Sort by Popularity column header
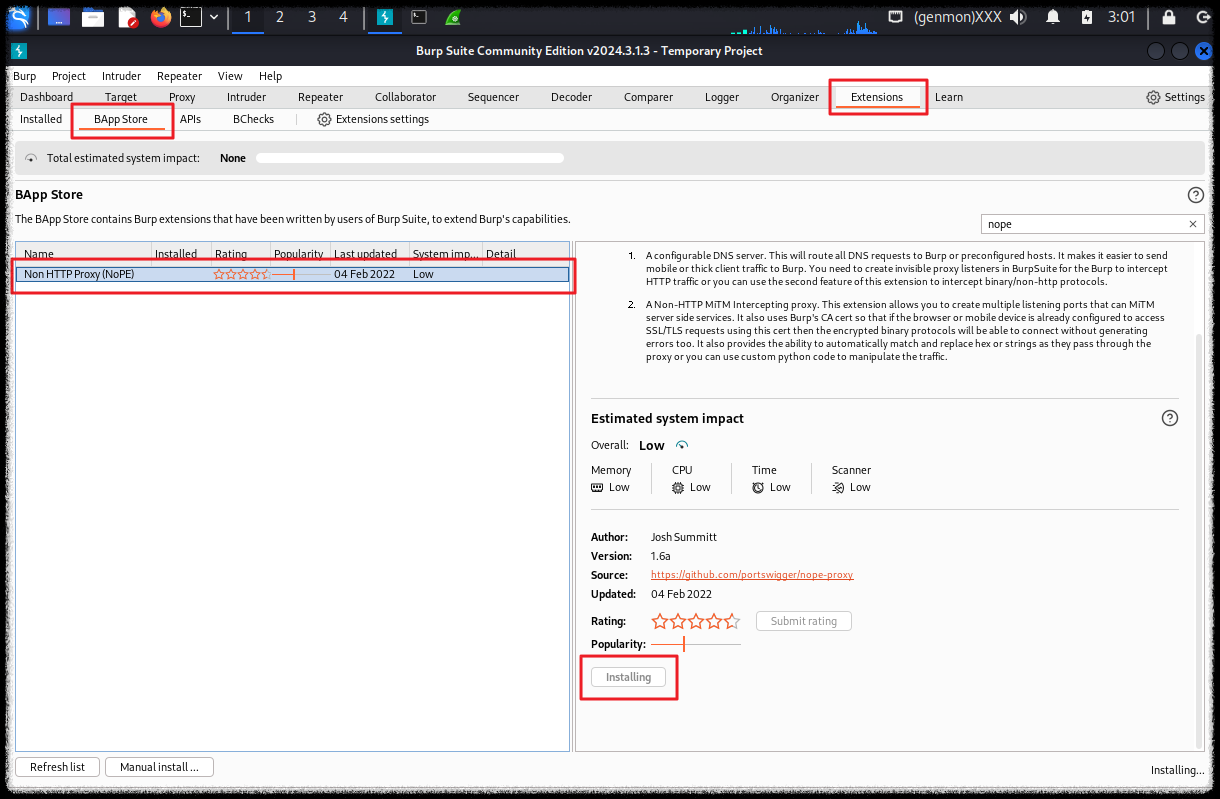1220x799 pixels. [300, 254]
